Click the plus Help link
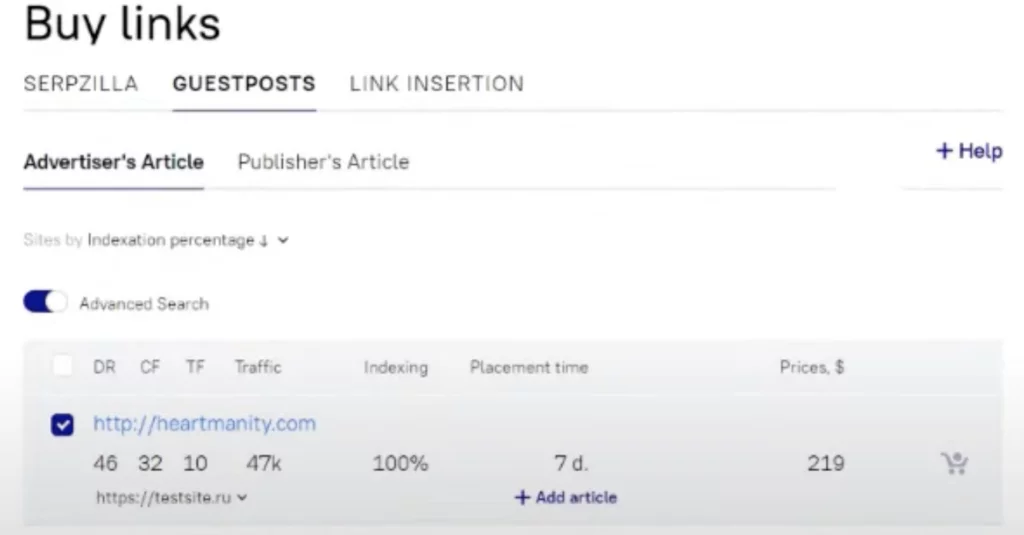This screenshot has width=1024, height=535. pos(968,151)
